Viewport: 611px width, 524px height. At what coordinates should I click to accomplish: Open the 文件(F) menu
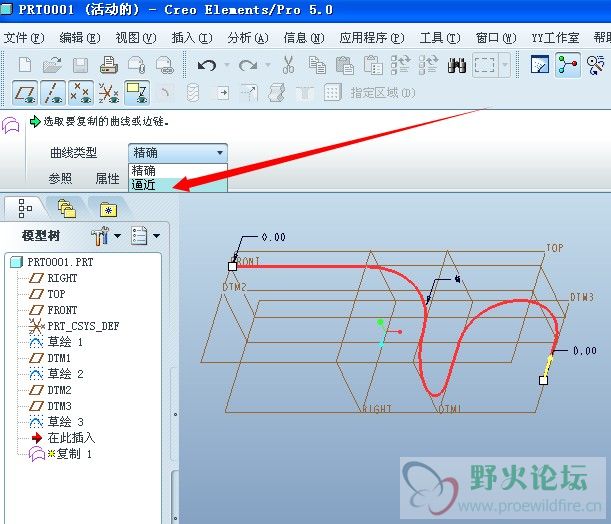pyautogui.click(x=24, y=38)
